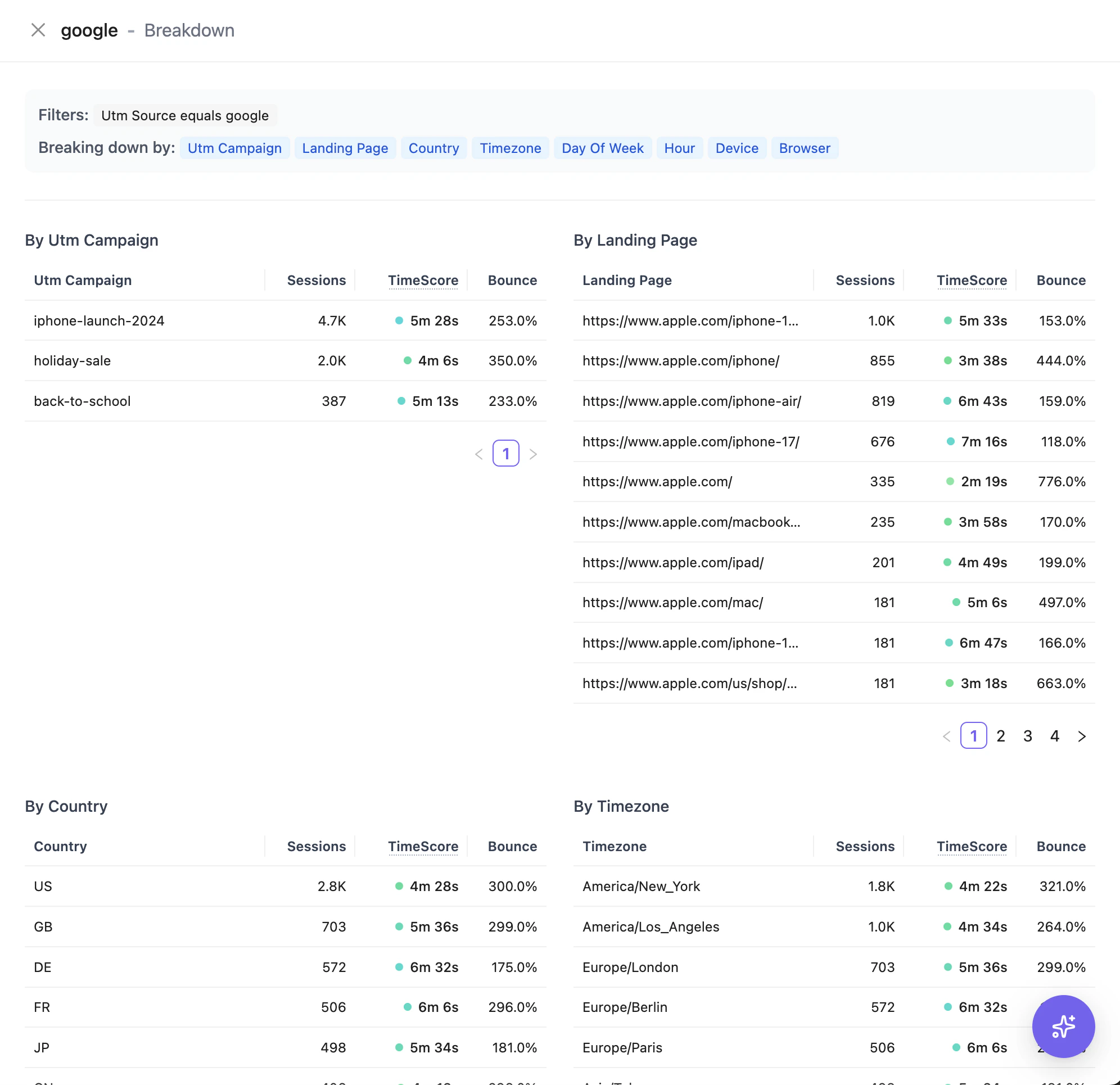Viewport: 1120px width, 1085px height.
Task: Go to previous page of Utm Campaign table
Action: point(479,454)
